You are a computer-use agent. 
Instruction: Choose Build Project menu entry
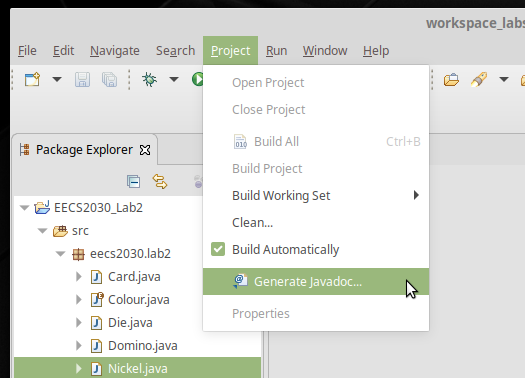(x=316, y=168)
